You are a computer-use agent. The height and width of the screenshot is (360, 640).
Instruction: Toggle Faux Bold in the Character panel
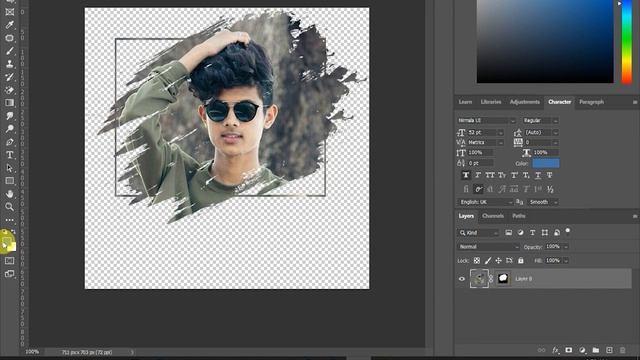466,175
